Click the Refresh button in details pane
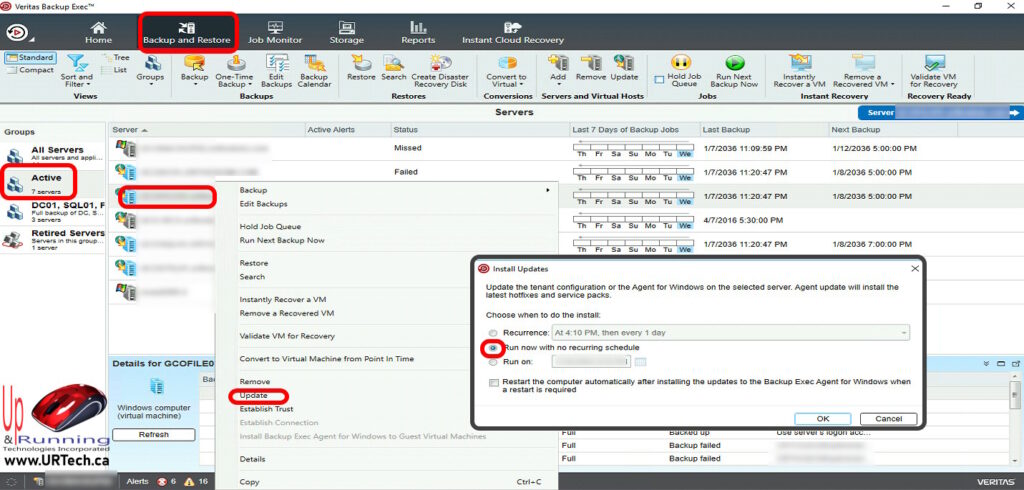1024x490 pixels. pyautogui.click(x=153, y=435)
